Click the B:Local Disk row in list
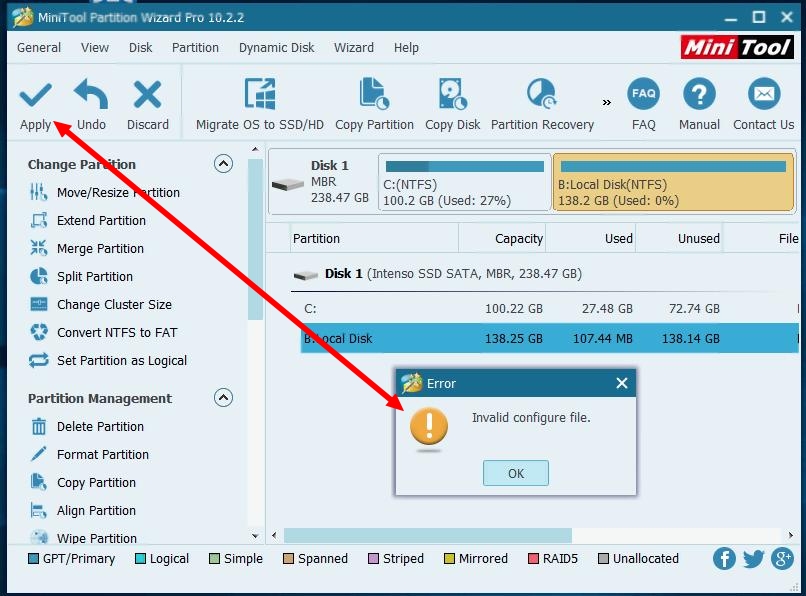Viewport: 806px width, 596px height. click(549, 338)
